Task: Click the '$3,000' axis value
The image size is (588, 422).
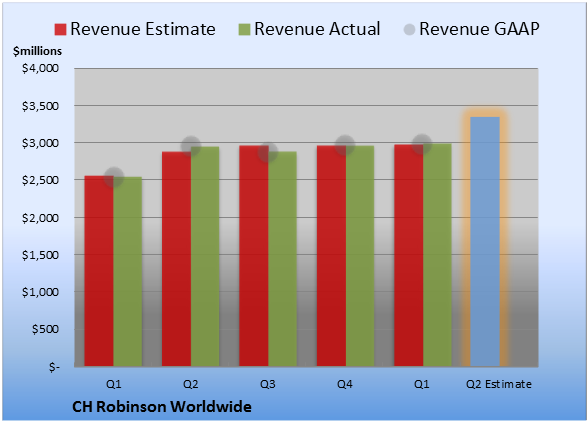Action: point(40,143)
